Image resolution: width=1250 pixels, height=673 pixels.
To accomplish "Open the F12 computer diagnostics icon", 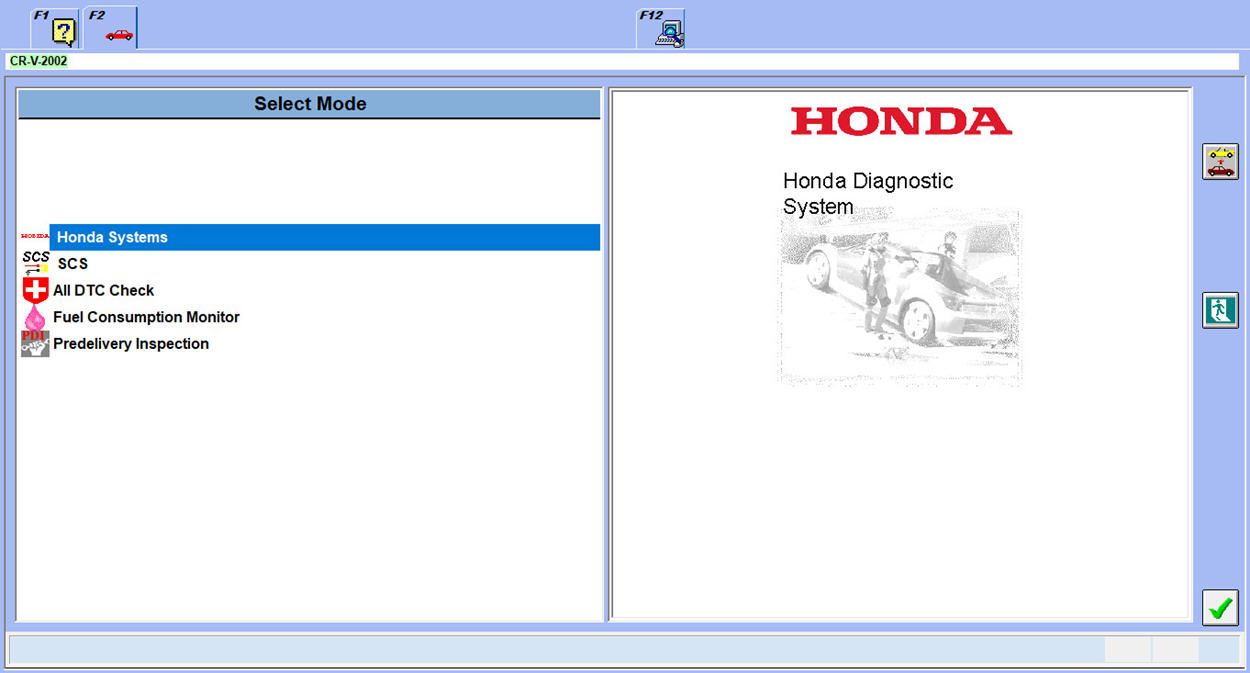I will click(x=660, y=28).
